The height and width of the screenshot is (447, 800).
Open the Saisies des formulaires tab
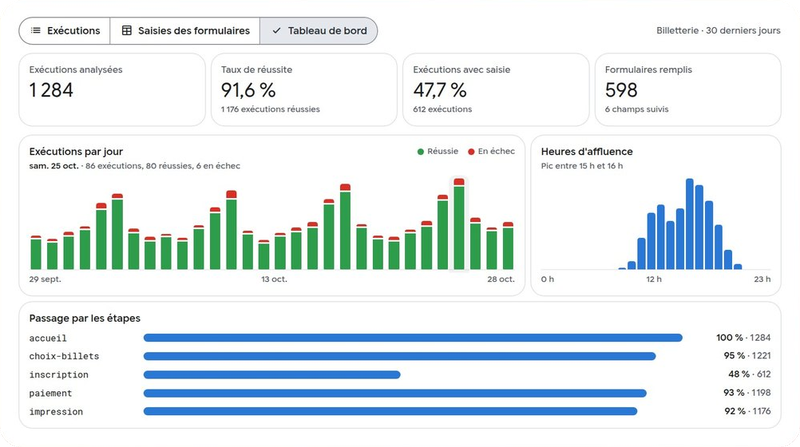point(185,31)
